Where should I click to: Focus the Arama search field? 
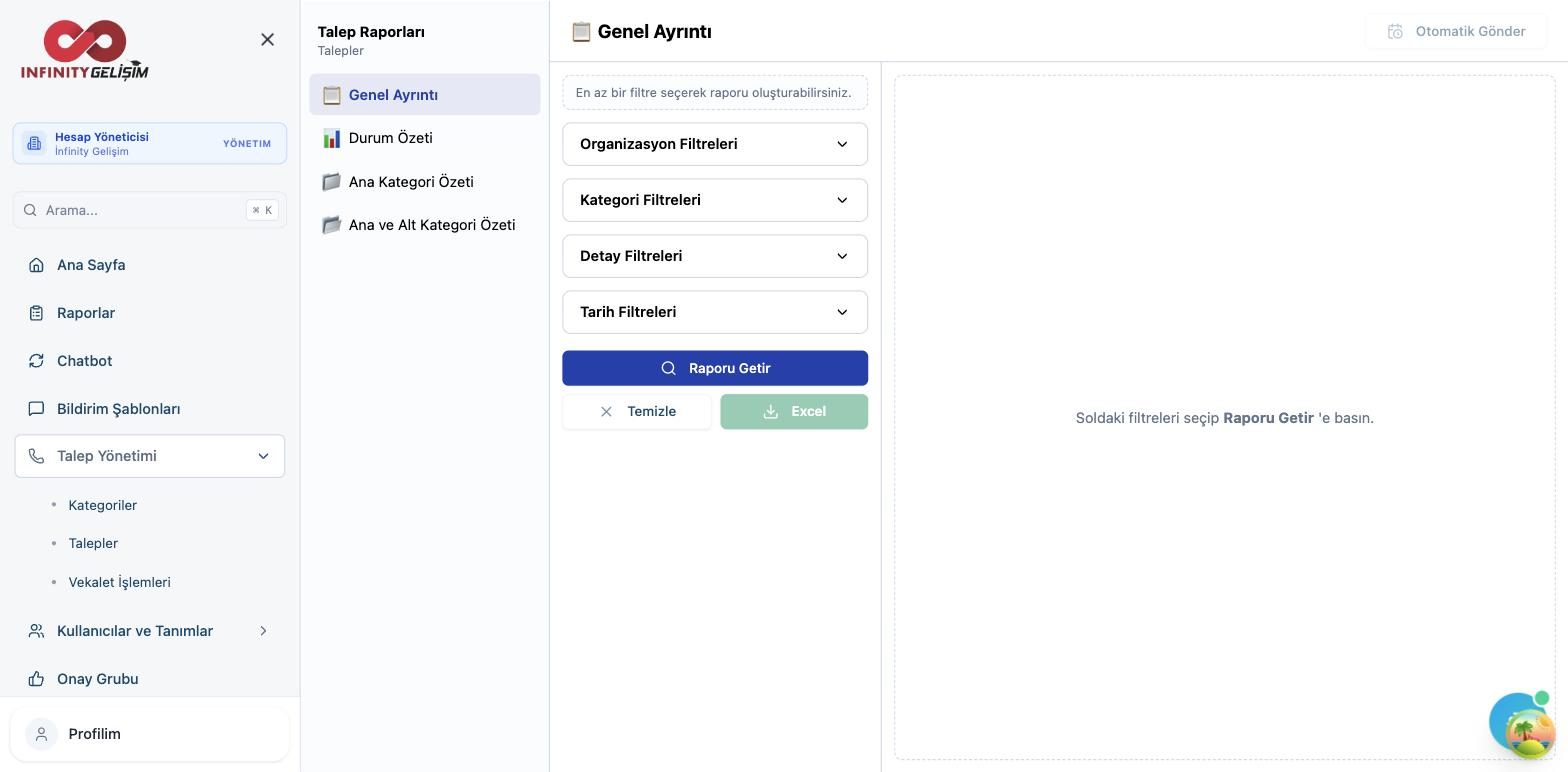tap(150, 210)
